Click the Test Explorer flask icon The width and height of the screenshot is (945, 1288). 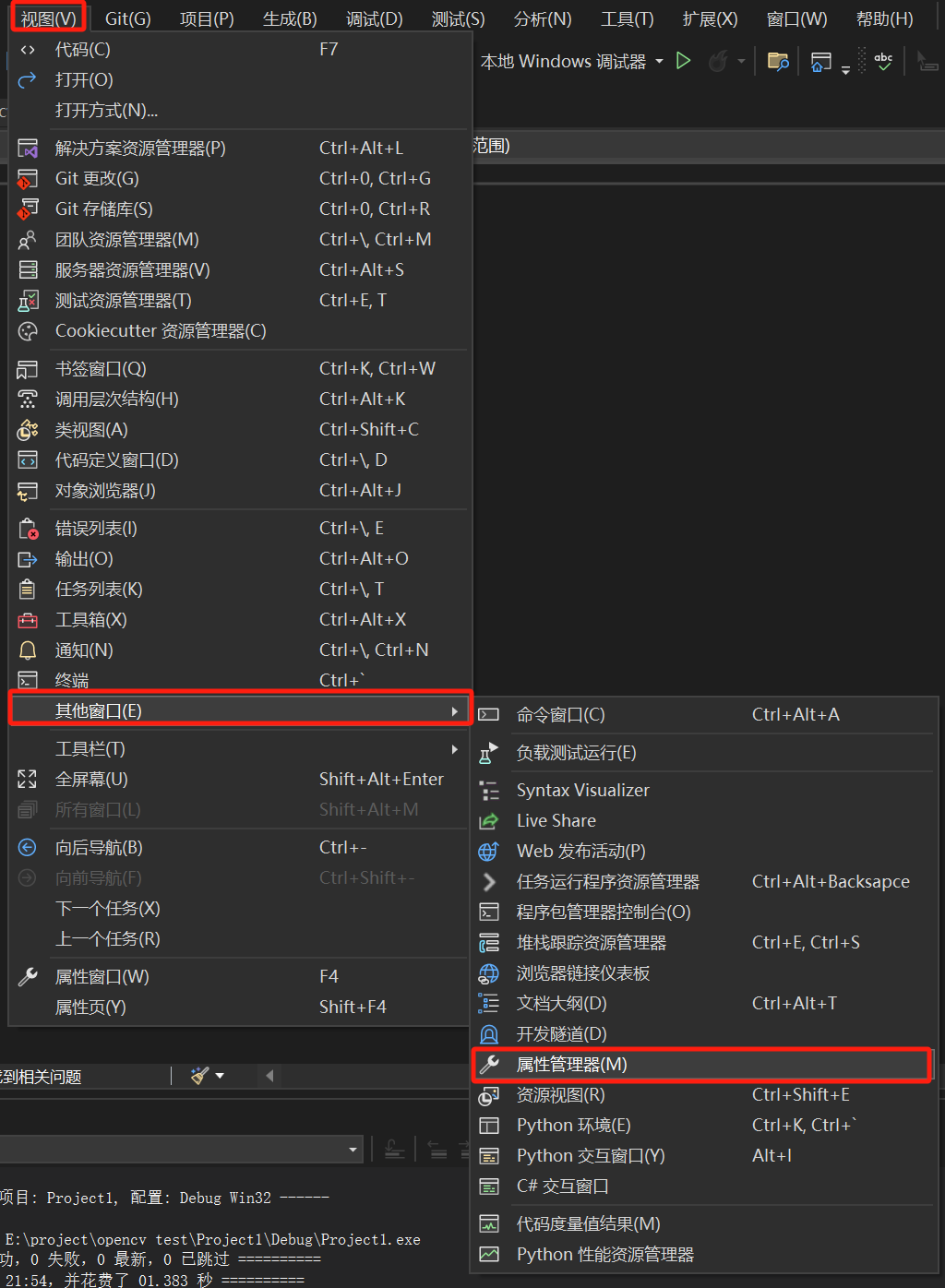tap(28, 301)
